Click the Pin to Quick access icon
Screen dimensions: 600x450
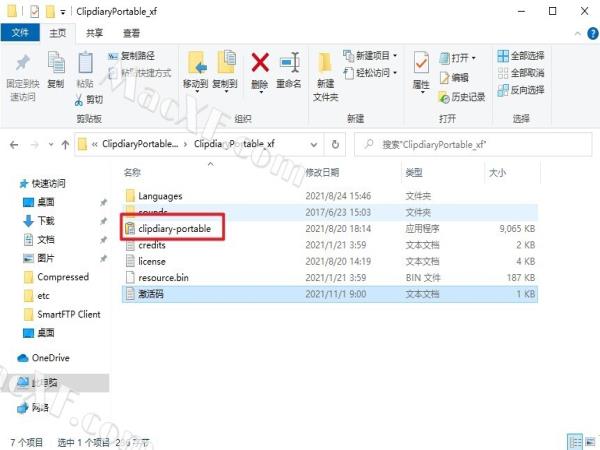[x=23, y=64]
